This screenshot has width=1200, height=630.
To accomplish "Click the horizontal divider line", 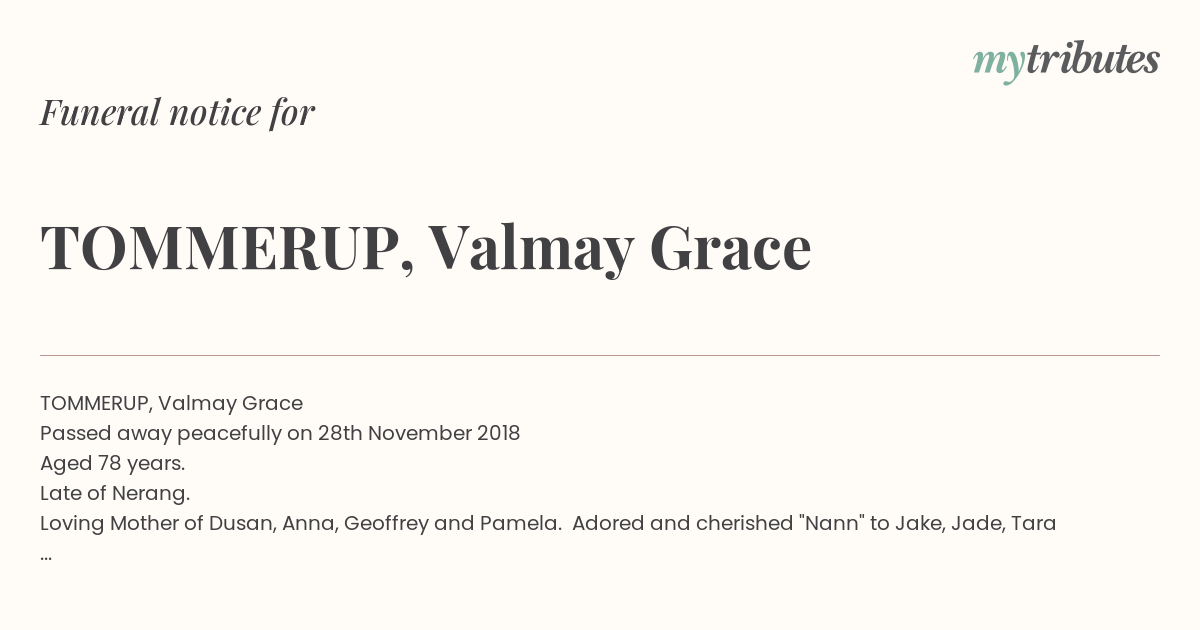I will (x=600, y=355).
